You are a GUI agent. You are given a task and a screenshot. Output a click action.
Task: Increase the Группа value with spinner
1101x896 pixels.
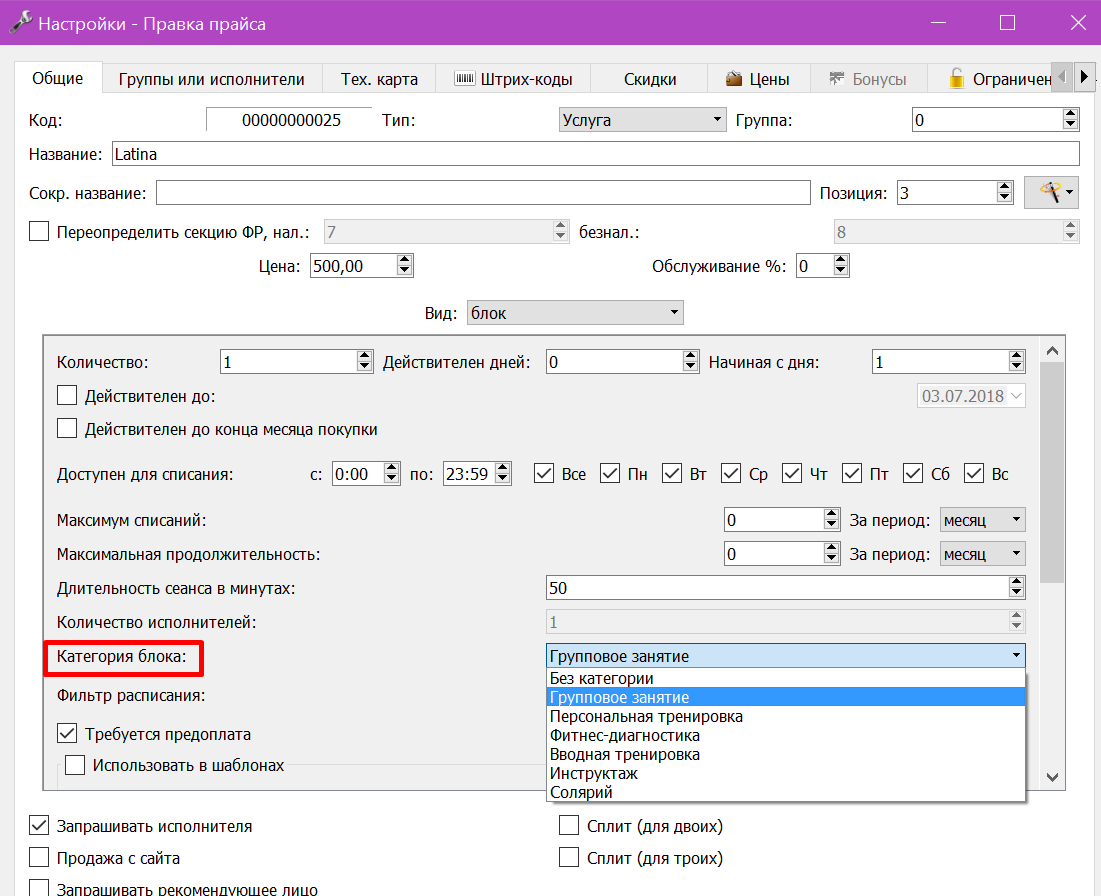(x=1070, y=114)
